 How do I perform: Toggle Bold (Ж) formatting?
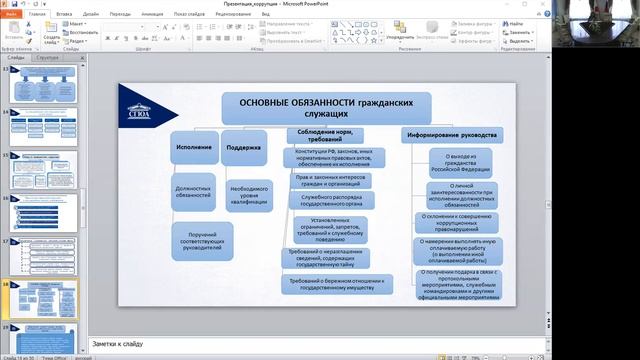click(x=108, y=38)
